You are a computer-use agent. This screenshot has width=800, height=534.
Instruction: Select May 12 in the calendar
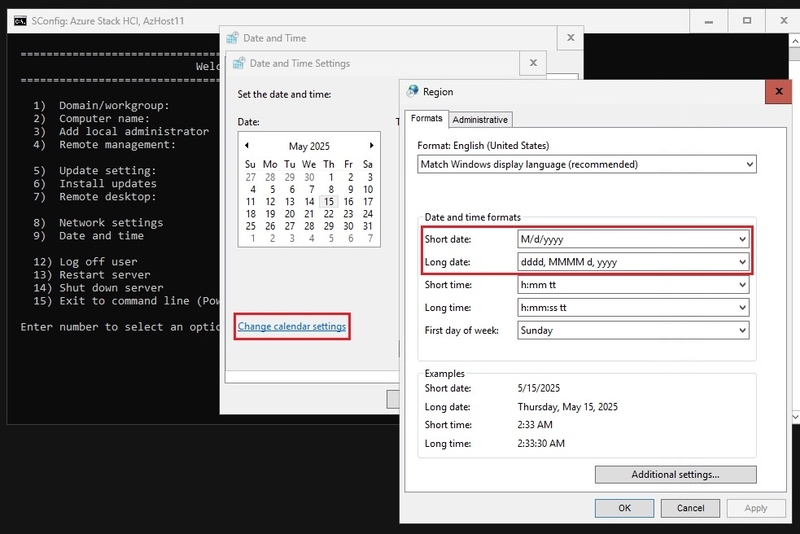(270, 201)
